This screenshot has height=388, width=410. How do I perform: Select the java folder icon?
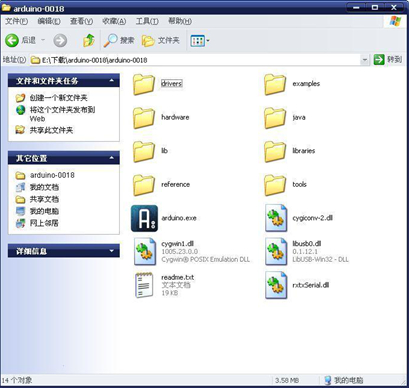[275, 118]
